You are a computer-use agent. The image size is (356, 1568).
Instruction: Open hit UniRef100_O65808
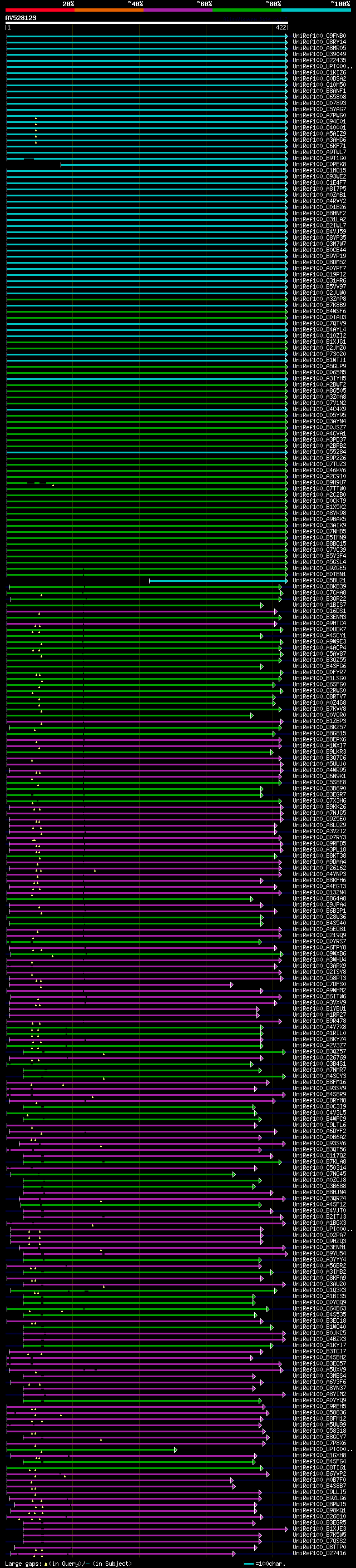(319, 97)
